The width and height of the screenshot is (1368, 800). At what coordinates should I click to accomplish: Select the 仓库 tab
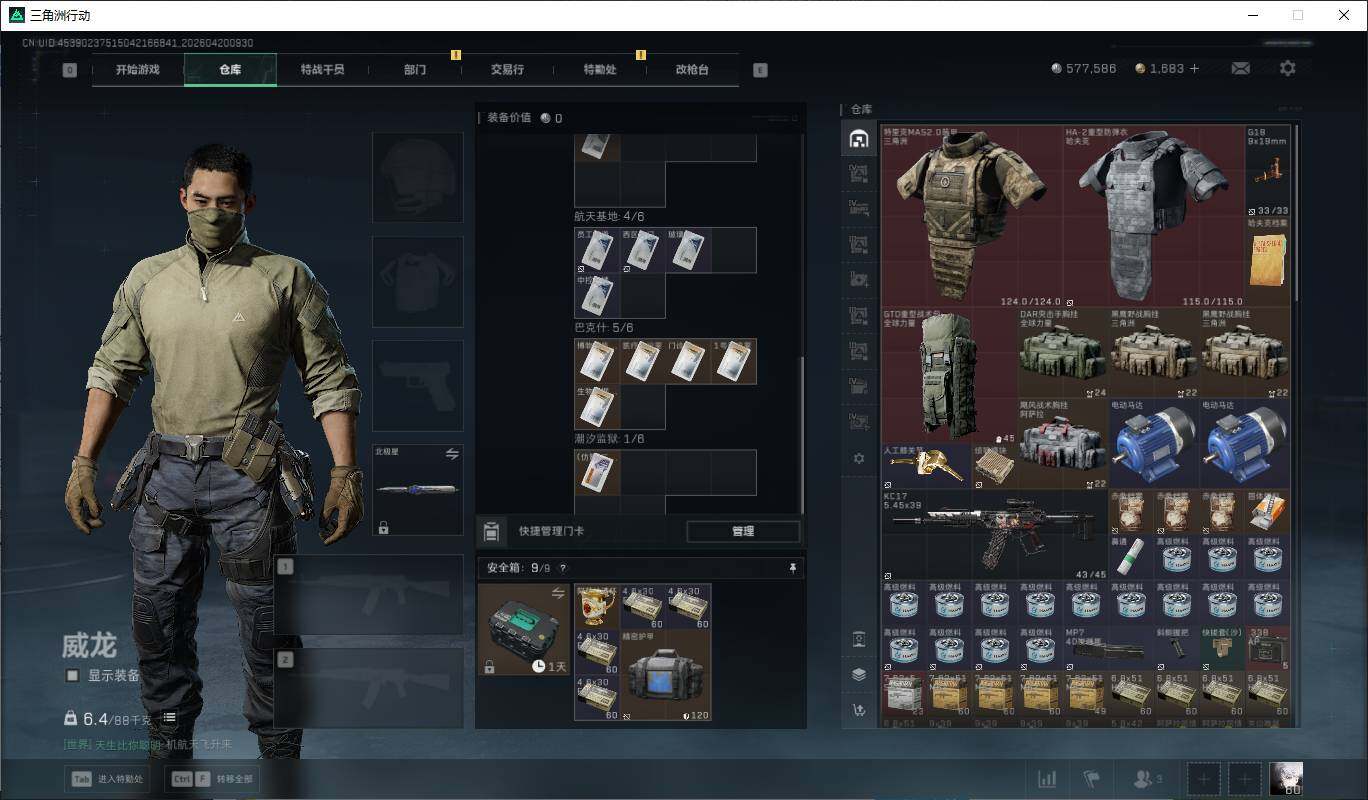click(230, 70)
